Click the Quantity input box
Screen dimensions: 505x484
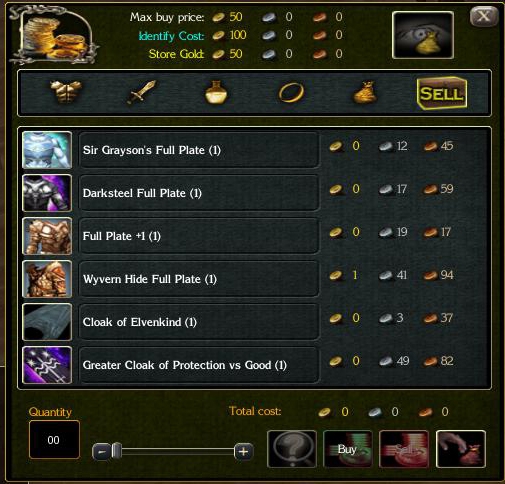[x=54, y=440]
